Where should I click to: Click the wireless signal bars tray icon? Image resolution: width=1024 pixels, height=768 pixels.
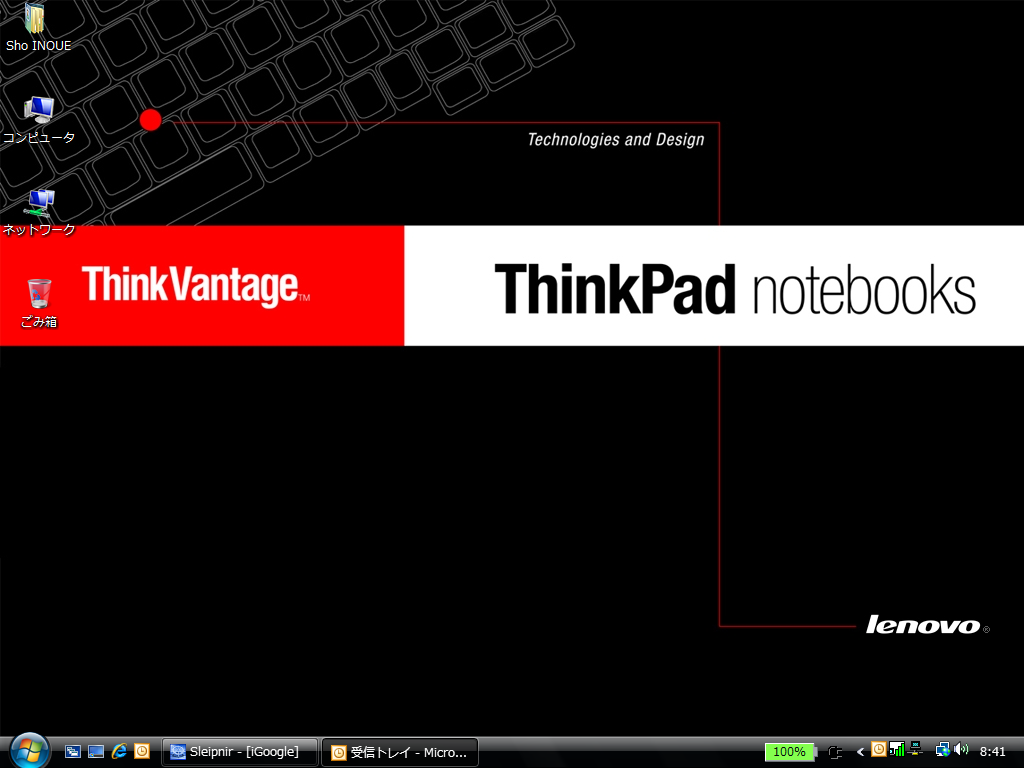tap(897, 748)
